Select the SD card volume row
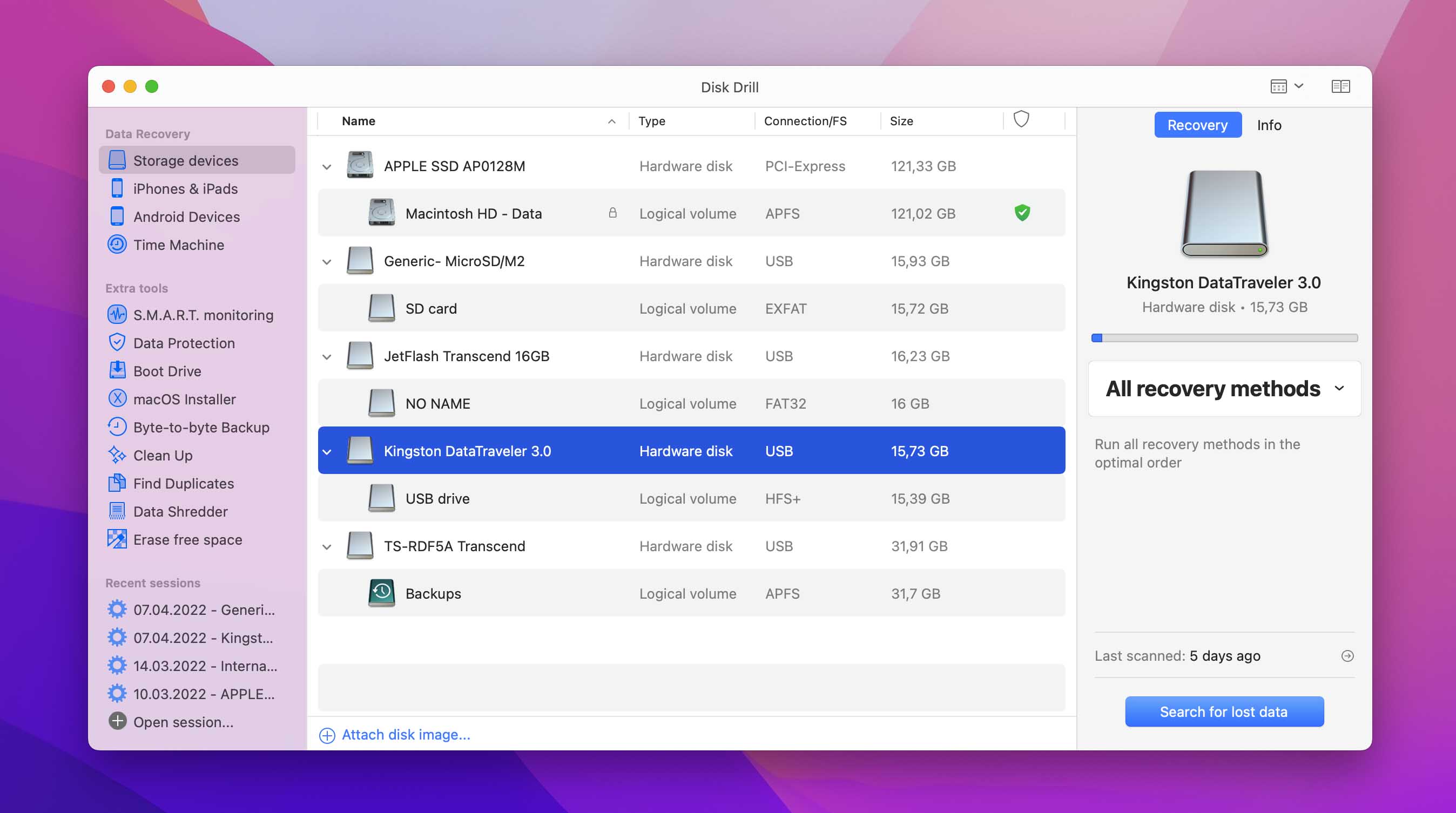1456x813 pixels. [x=691, y=308]
